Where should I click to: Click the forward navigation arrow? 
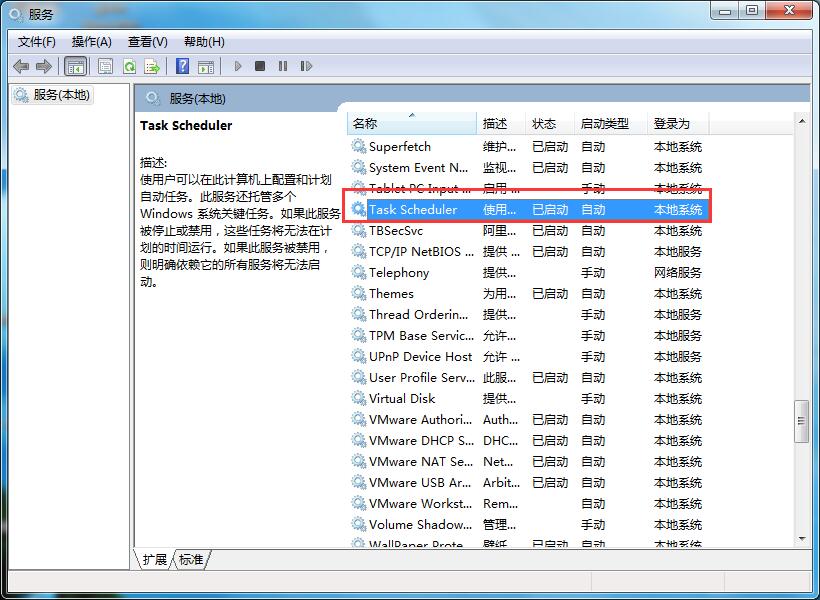point(44,66)
